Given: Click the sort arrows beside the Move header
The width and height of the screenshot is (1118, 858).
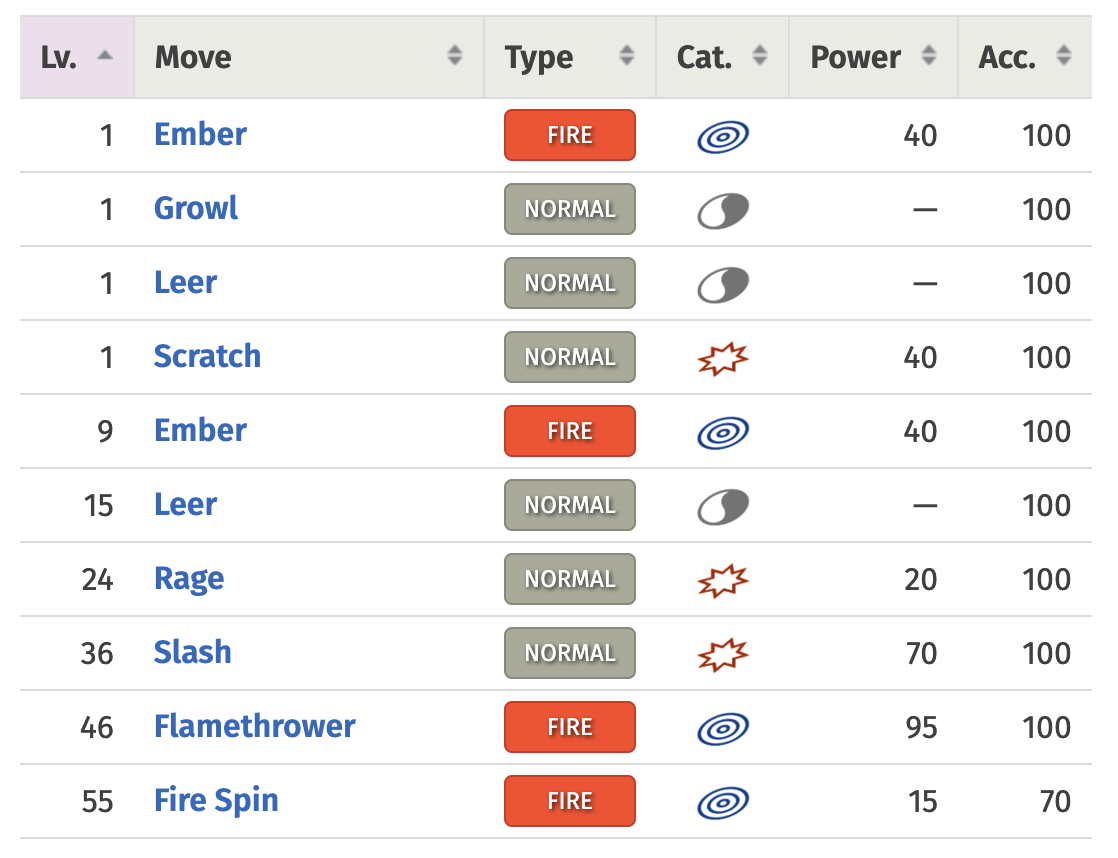Looking at the screenshot, I should (455, 57).
